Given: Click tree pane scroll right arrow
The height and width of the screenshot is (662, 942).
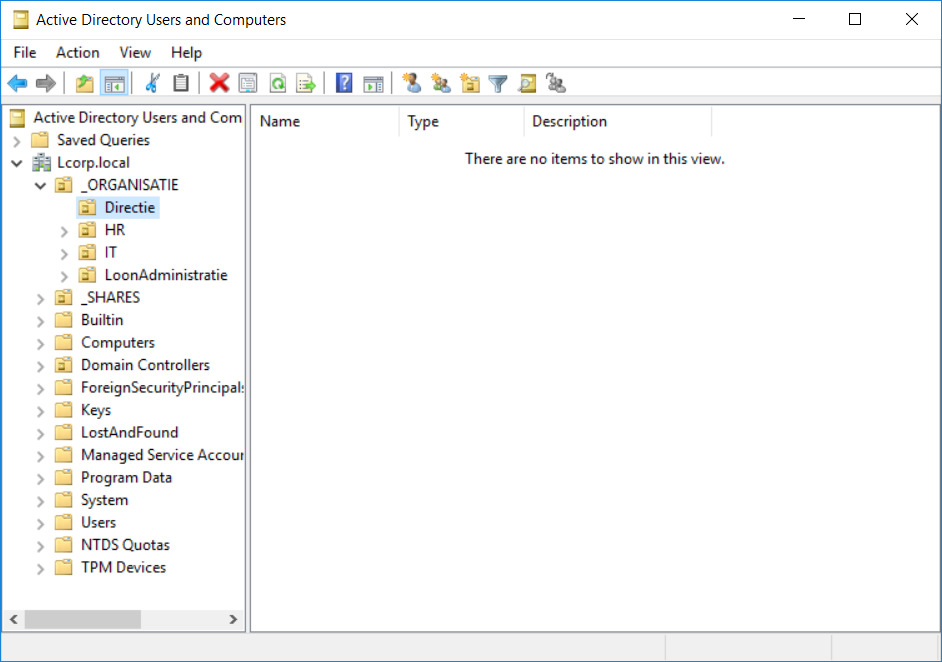Looking at the screenshot, I should (233, 619).
